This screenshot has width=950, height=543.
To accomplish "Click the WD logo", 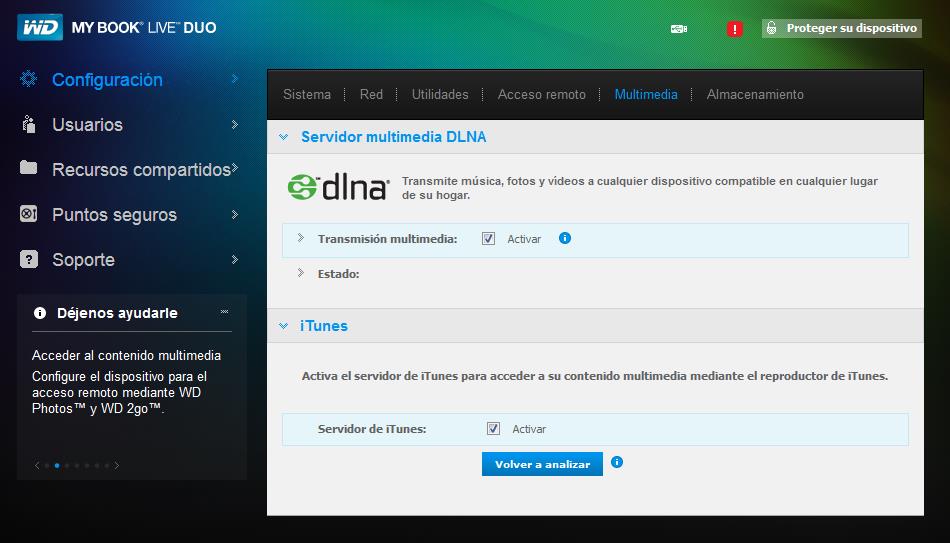I will 40,28.
